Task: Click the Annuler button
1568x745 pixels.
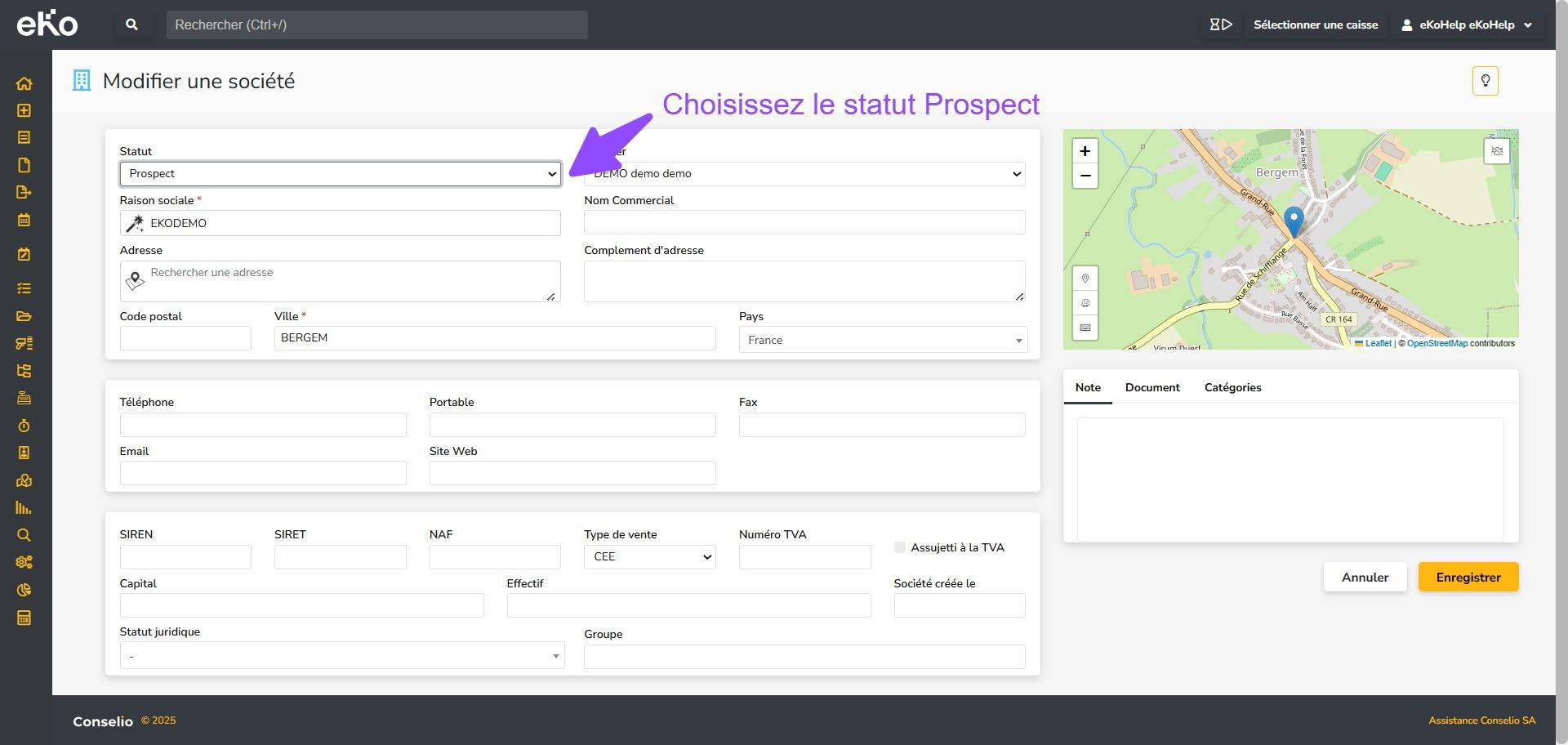Action: coord(1365,578)
